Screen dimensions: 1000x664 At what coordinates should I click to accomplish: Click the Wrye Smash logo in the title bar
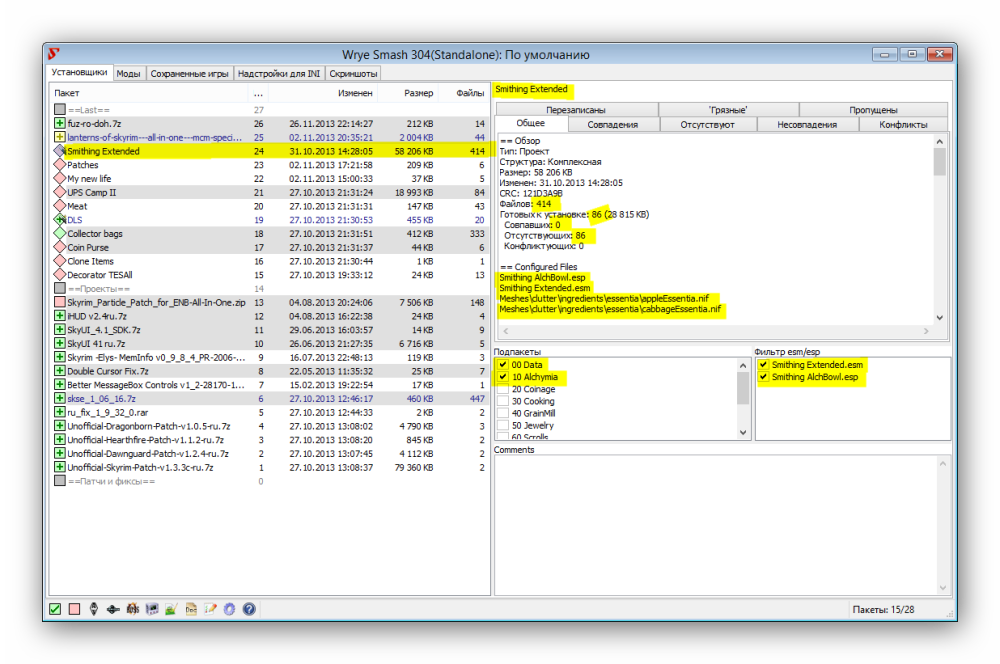(x=54, y=54)
